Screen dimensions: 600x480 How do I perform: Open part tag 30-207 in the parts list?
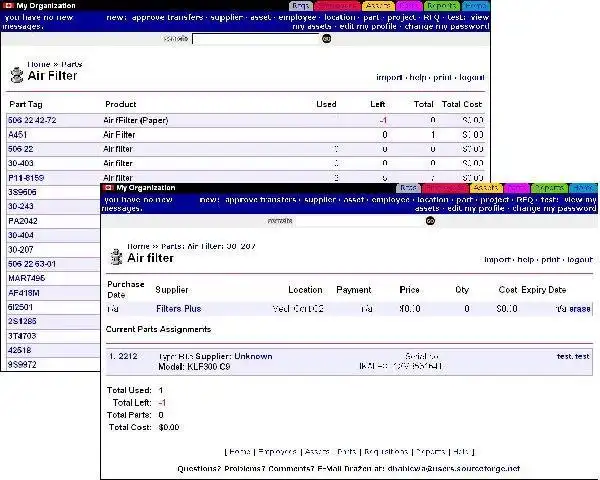click(x=21, y=250)
